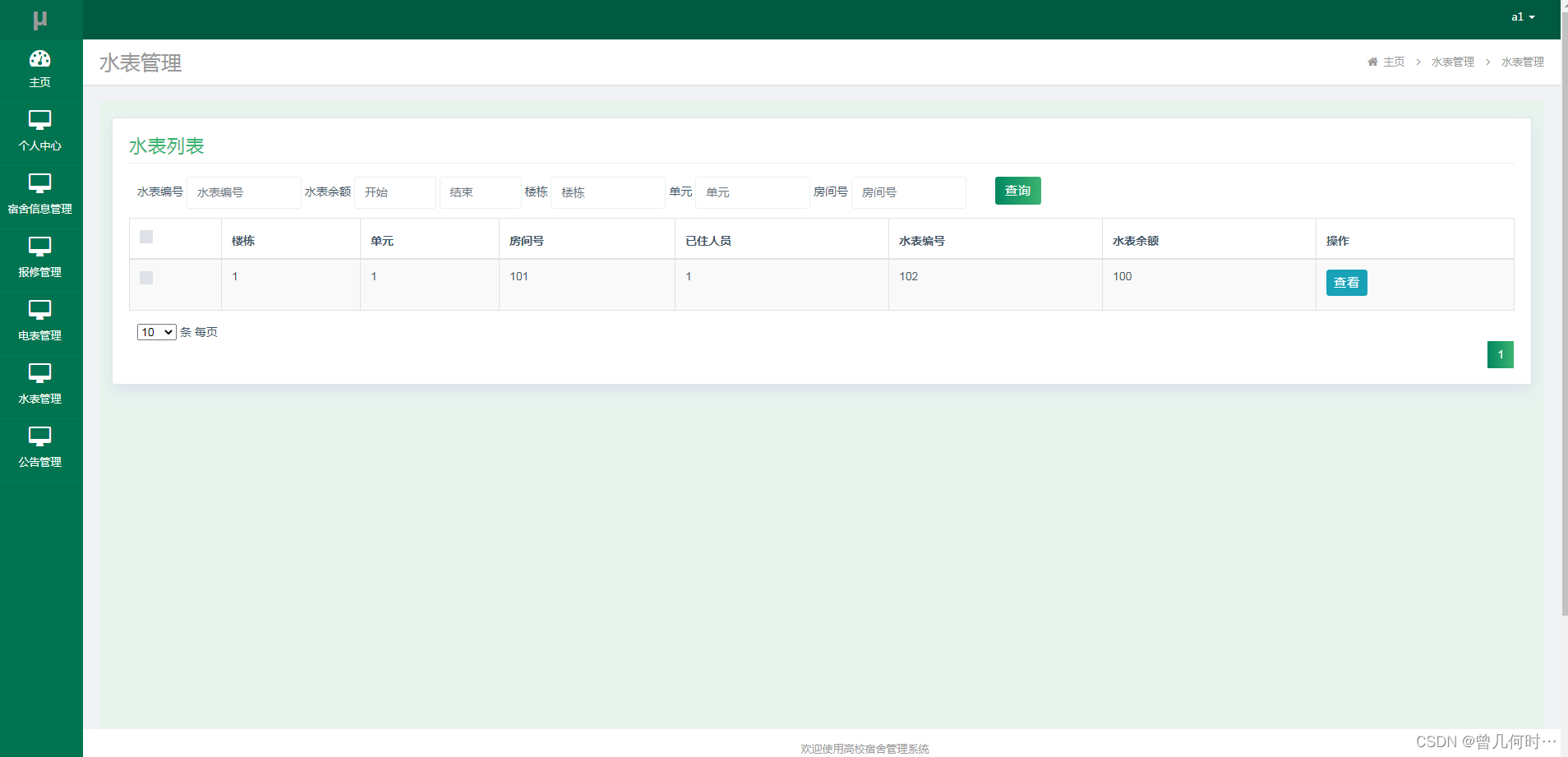
Task: Open 宿舍信息管理 monitor icon in sidebar
Action: click(39, 183)
